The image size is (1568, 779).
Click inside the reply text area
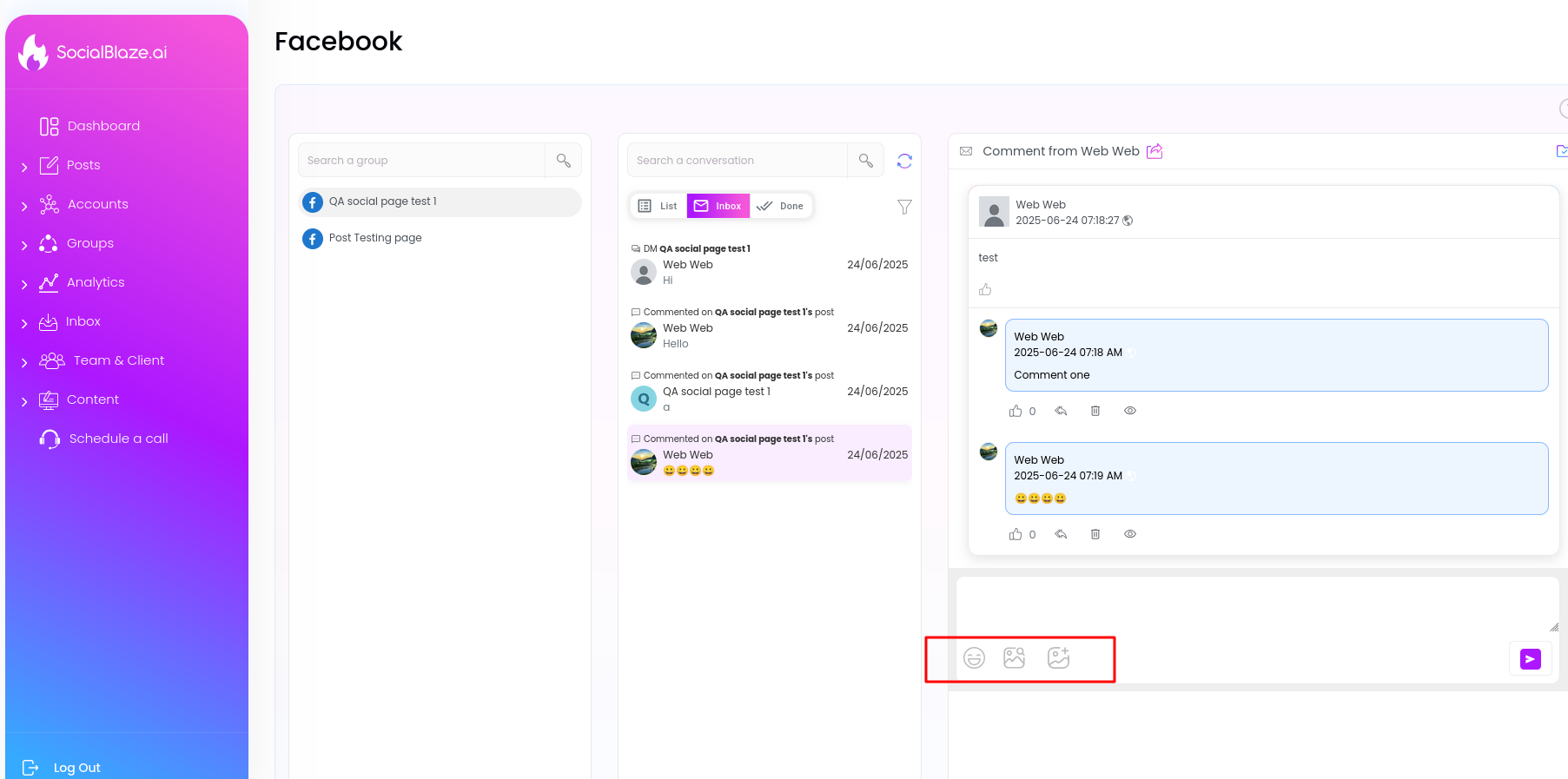coord(1257,605)
